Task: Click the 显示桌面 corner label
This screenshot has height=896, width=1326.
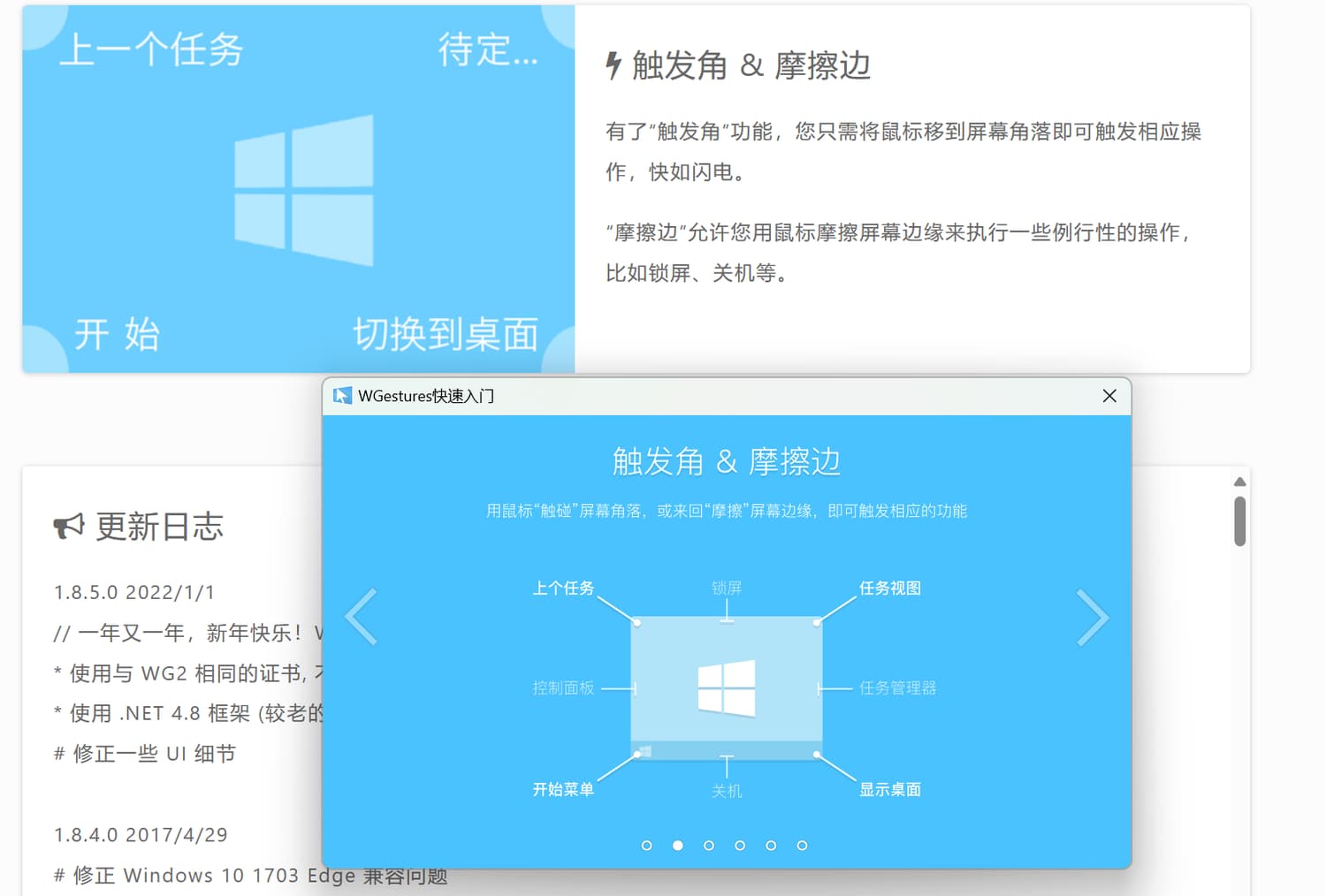Action: coord(889,789)
